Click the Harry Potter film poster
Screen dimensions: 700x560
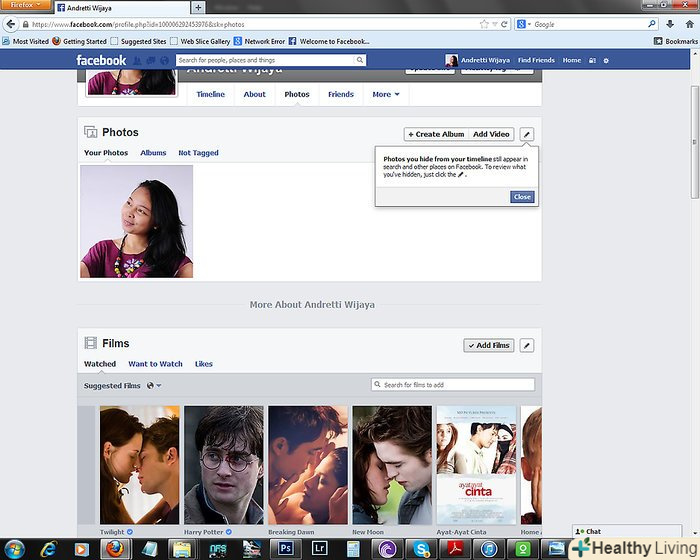coord(224,465)
